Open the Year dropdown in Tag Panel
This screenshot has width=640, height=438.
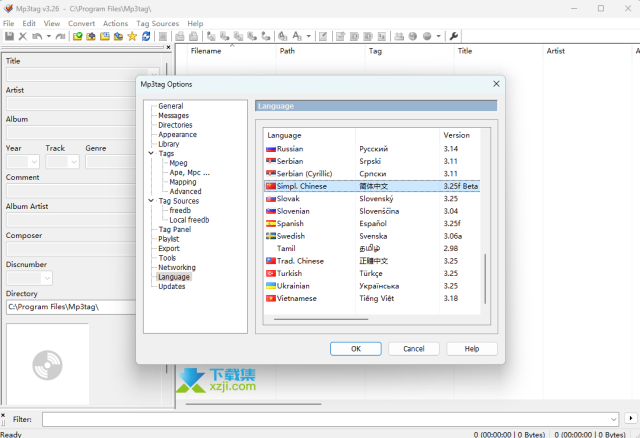pos(34,162)
